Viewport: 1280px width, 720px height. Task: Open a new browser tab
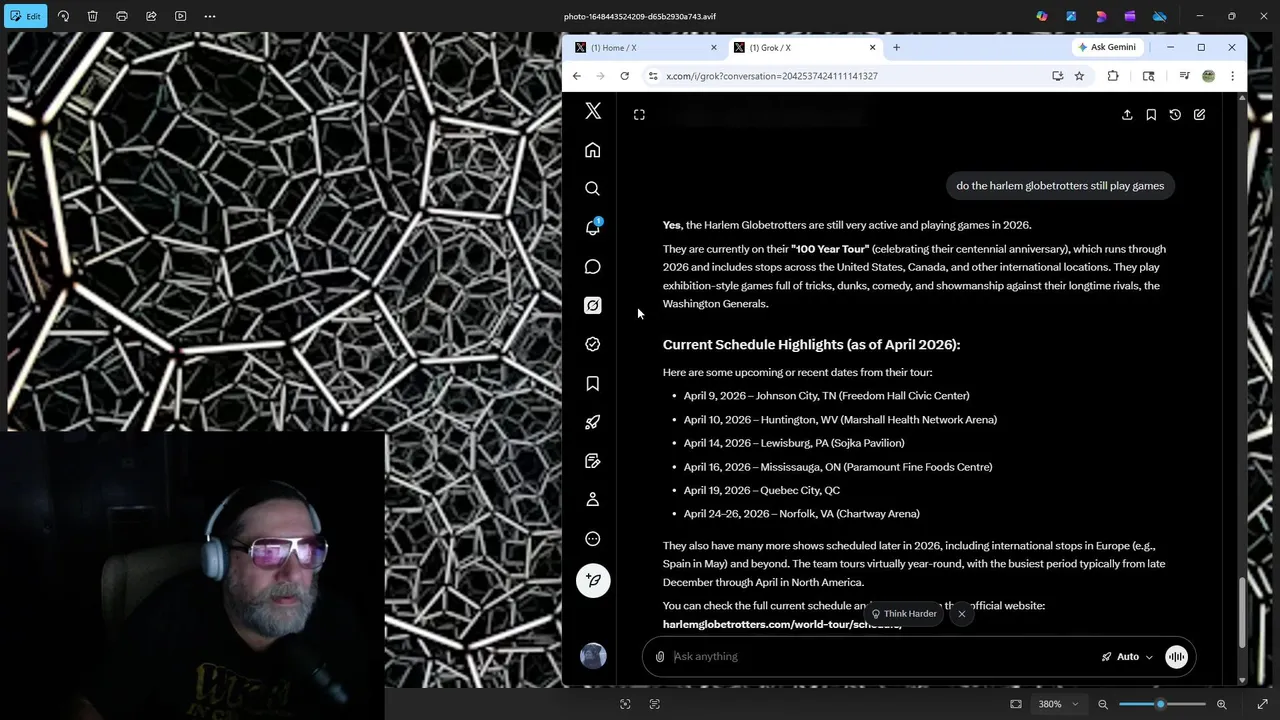[896, 47]
